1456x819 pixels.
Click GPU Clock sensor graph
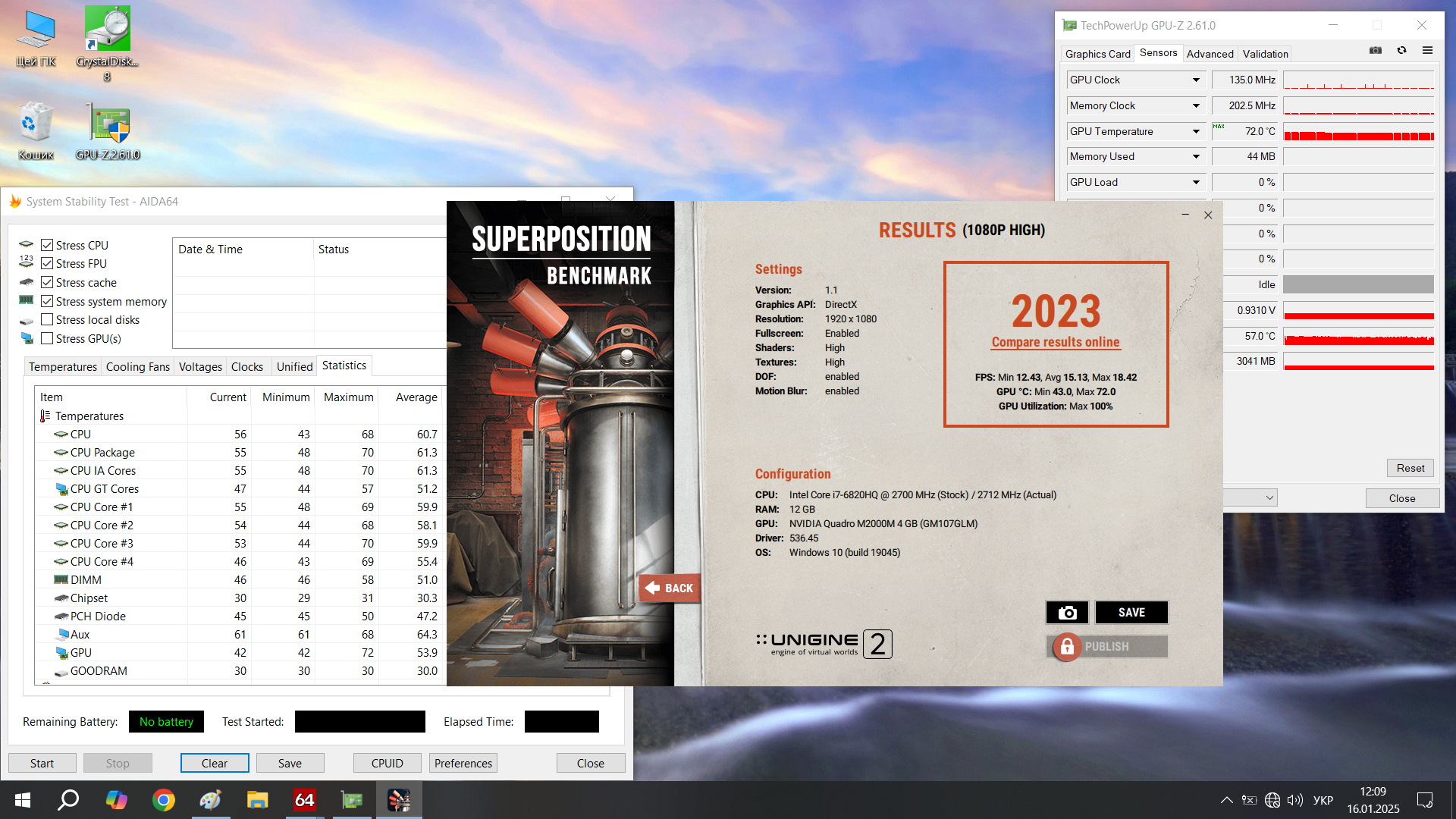pyautogui.click(x=1358, y=80)
